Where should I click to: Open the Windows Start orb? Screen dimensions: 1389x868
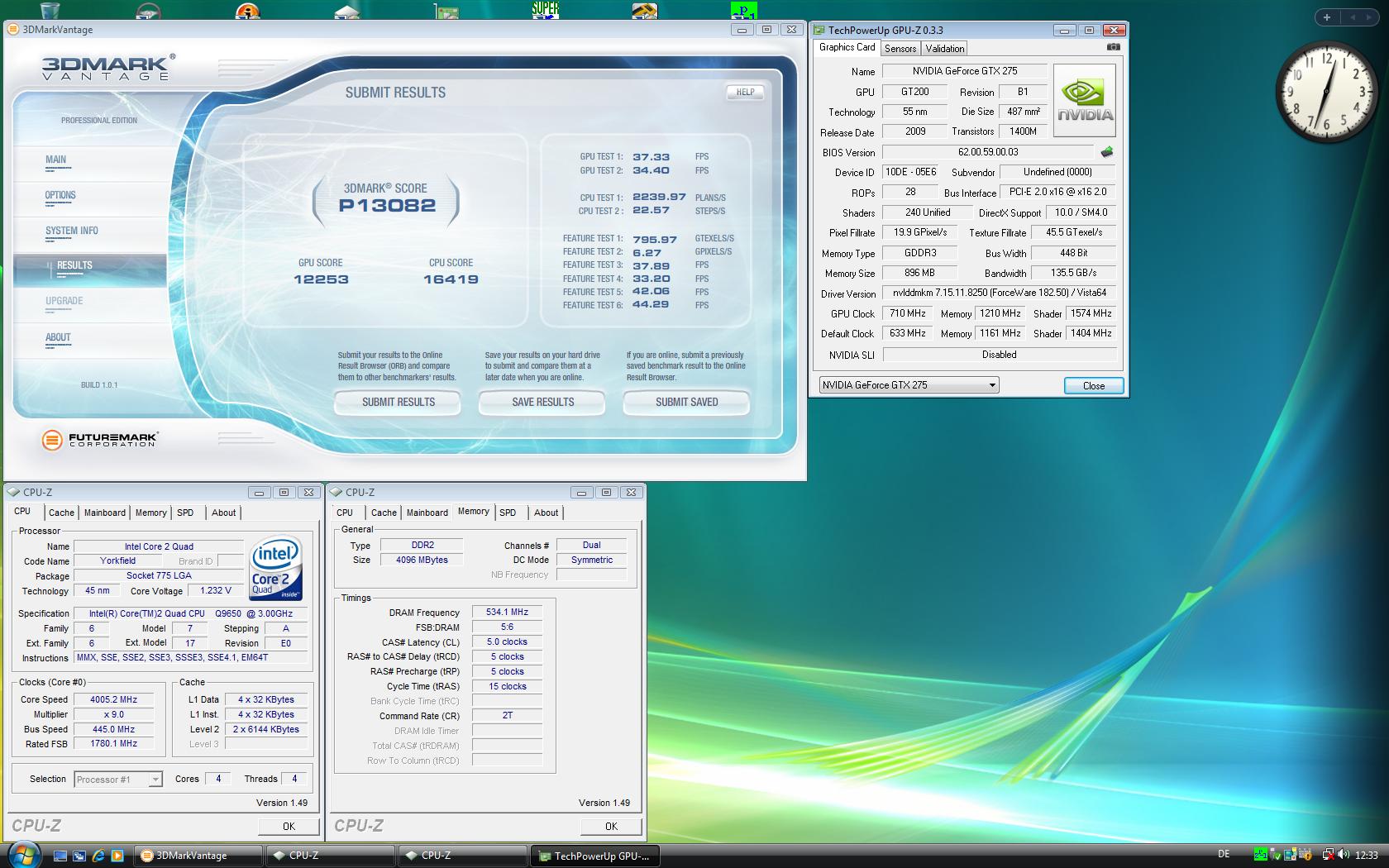coord(22,854)
